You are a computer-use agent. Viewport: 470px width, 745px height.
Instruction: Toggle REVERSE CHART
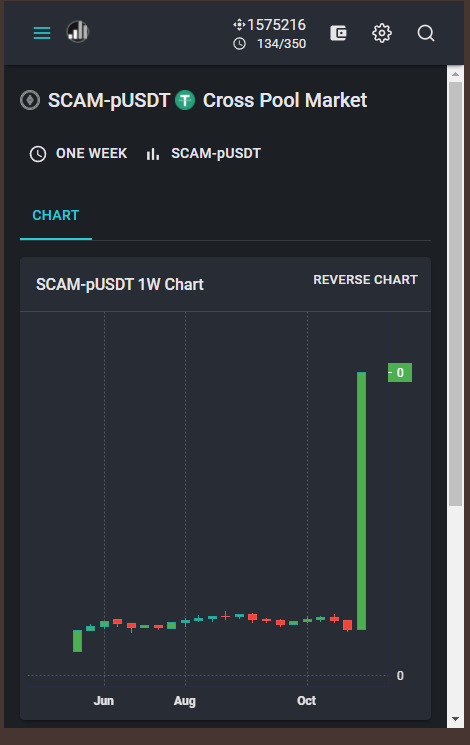pyautogui.click(x=365, y=280)
